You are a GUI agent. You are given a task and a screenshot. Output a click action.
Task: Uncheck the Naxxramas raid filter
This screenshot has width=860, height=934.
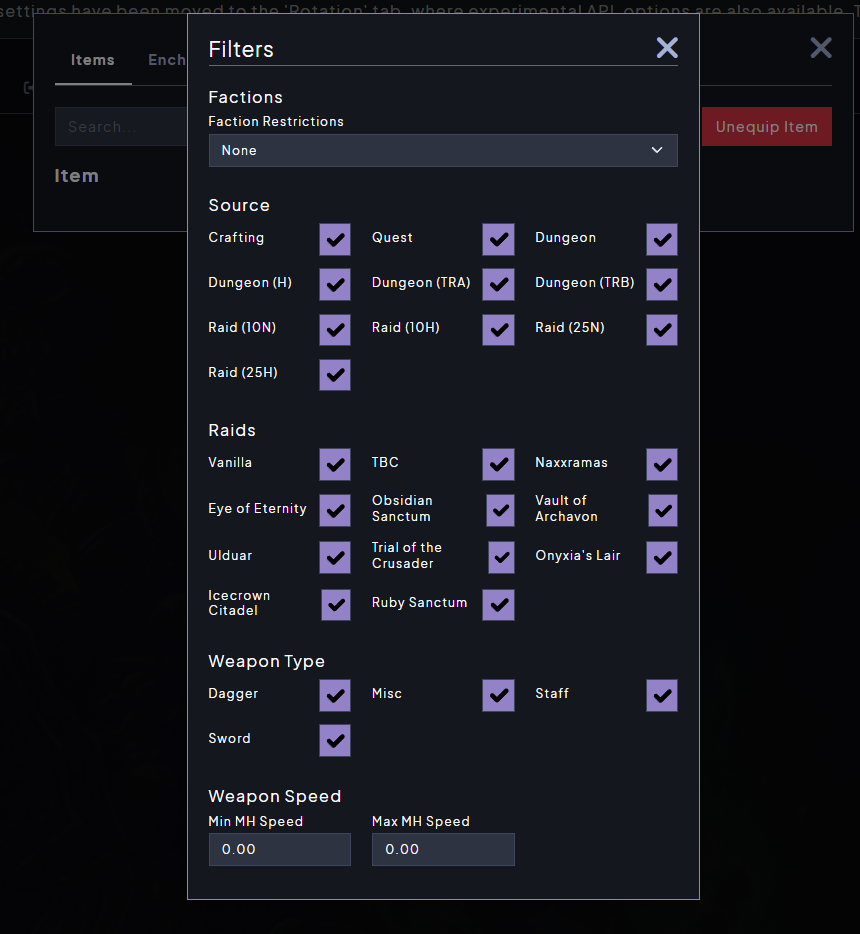[661, 464]
